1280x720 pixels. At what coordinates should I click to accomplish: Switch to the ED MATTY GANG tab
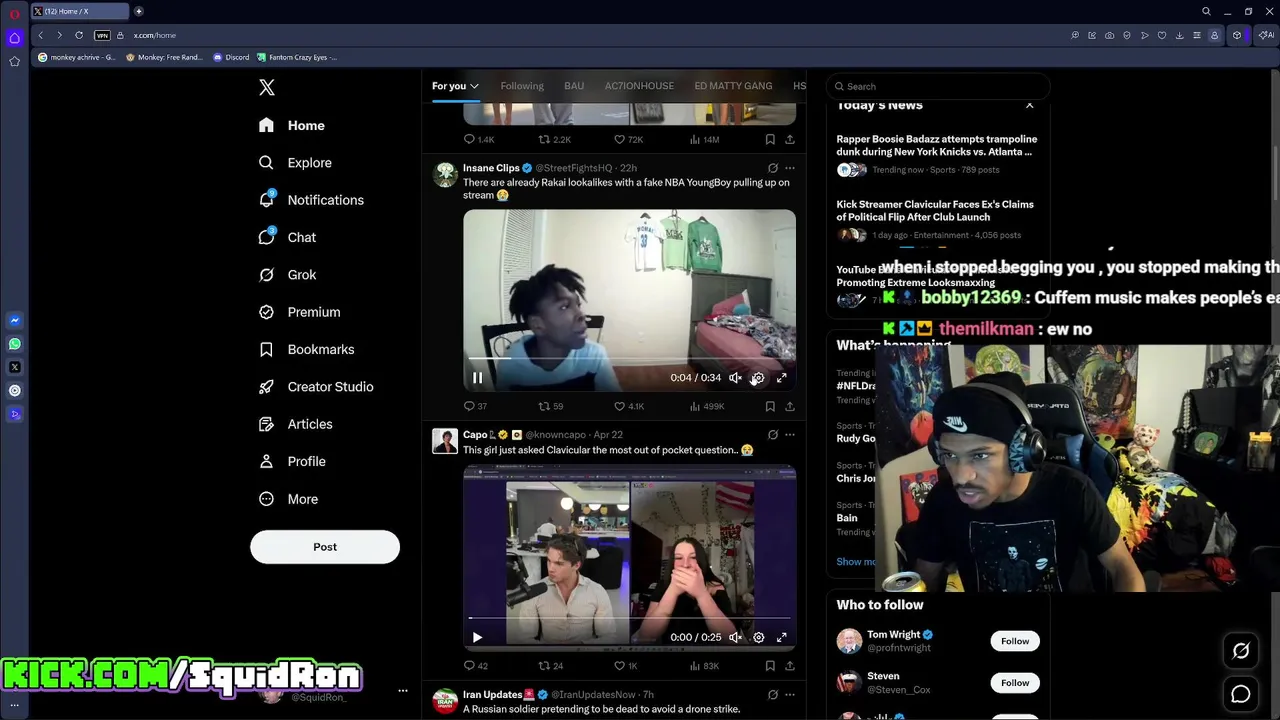tap(733, 86)
